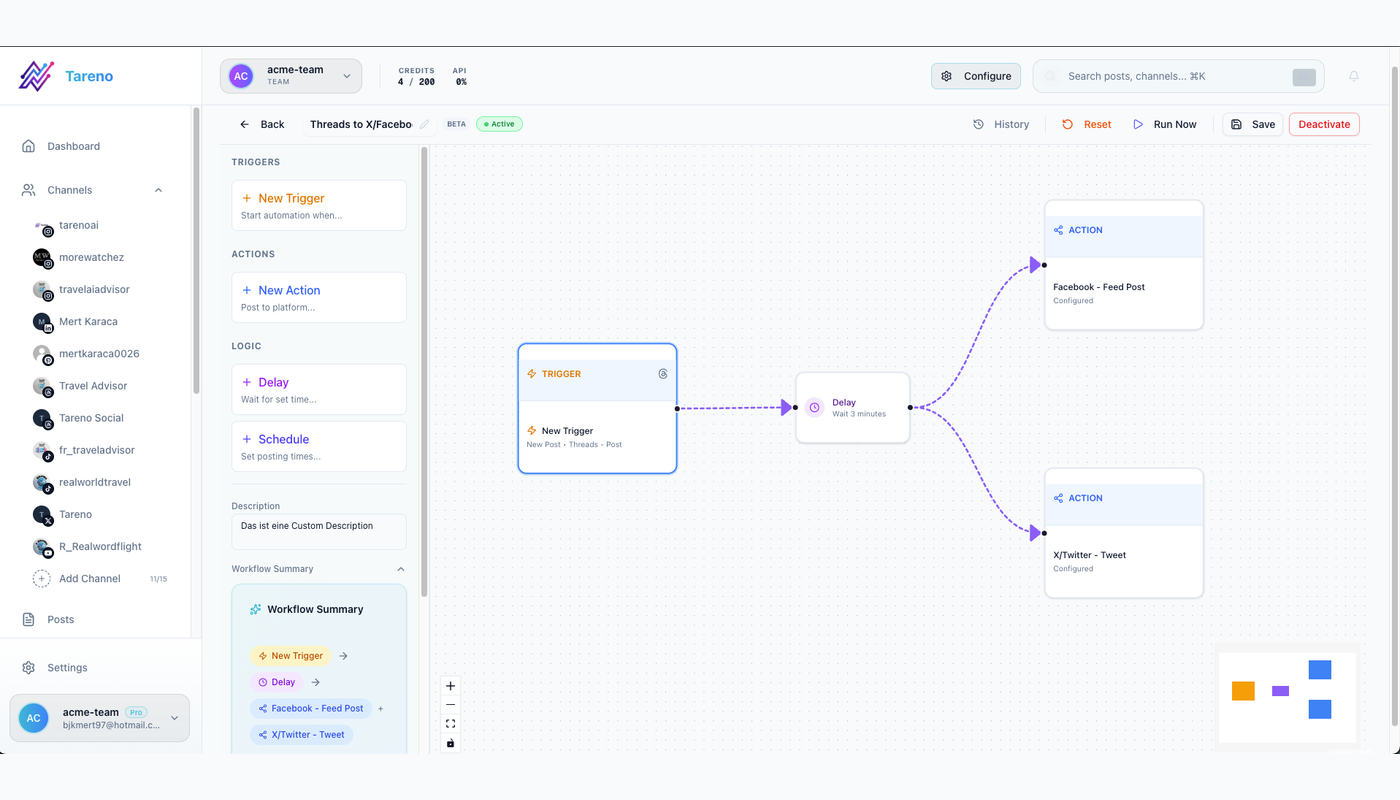Click the Delay chip in summary

click(276, 682)
